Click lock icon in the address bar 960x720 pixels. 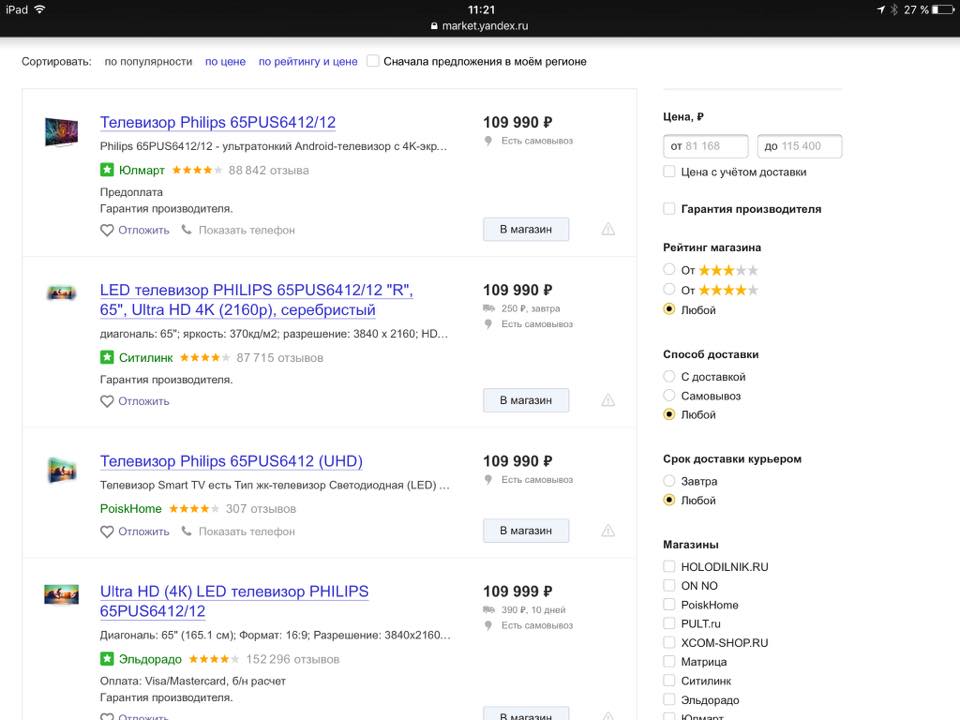434,26
